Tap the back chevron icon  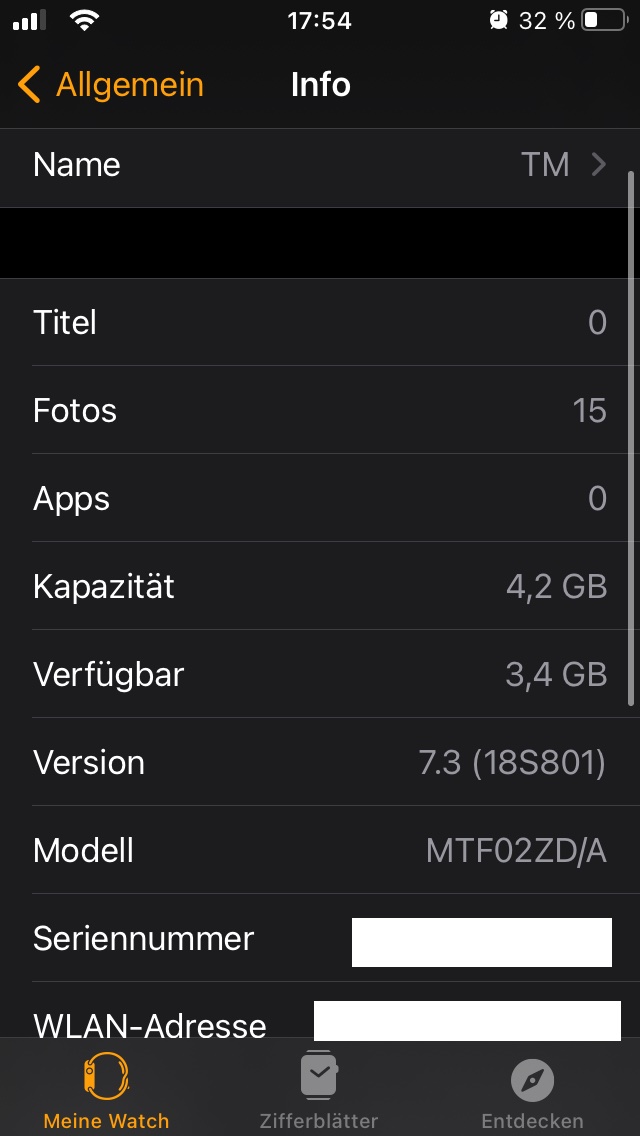29,85
